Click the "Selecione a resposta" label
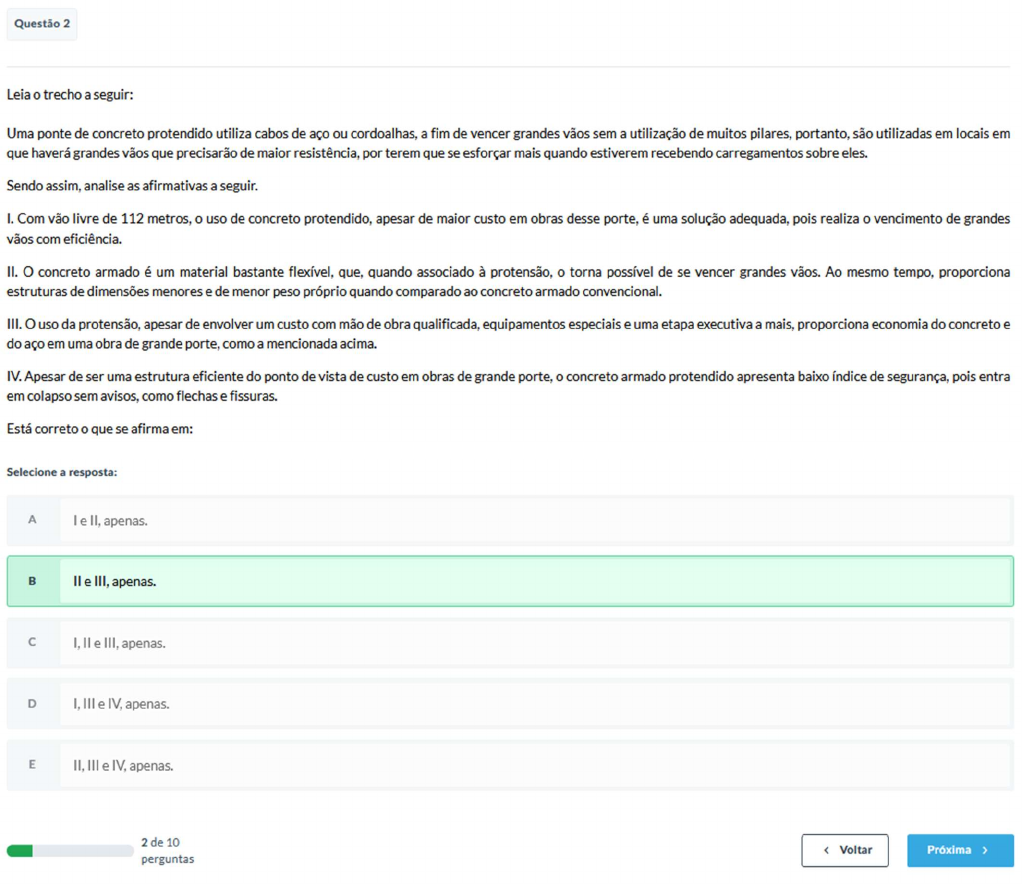The width and height of the screenshot is (1022, 884). [62, 471]
